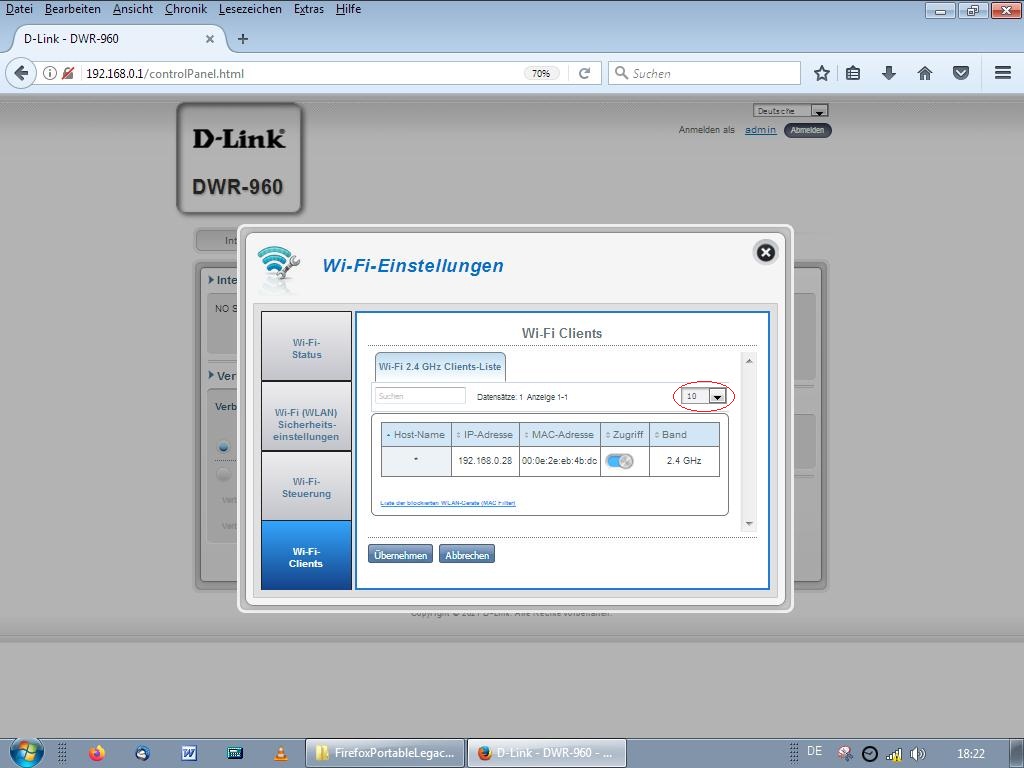Sort by IP-Adresse column
1024x768 pixels.
485,435
